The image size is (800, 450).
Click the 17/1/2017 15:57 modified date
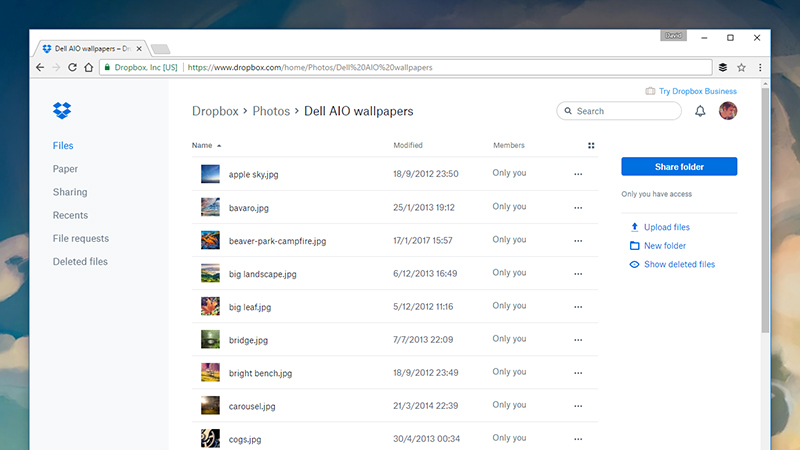[422, 240]
